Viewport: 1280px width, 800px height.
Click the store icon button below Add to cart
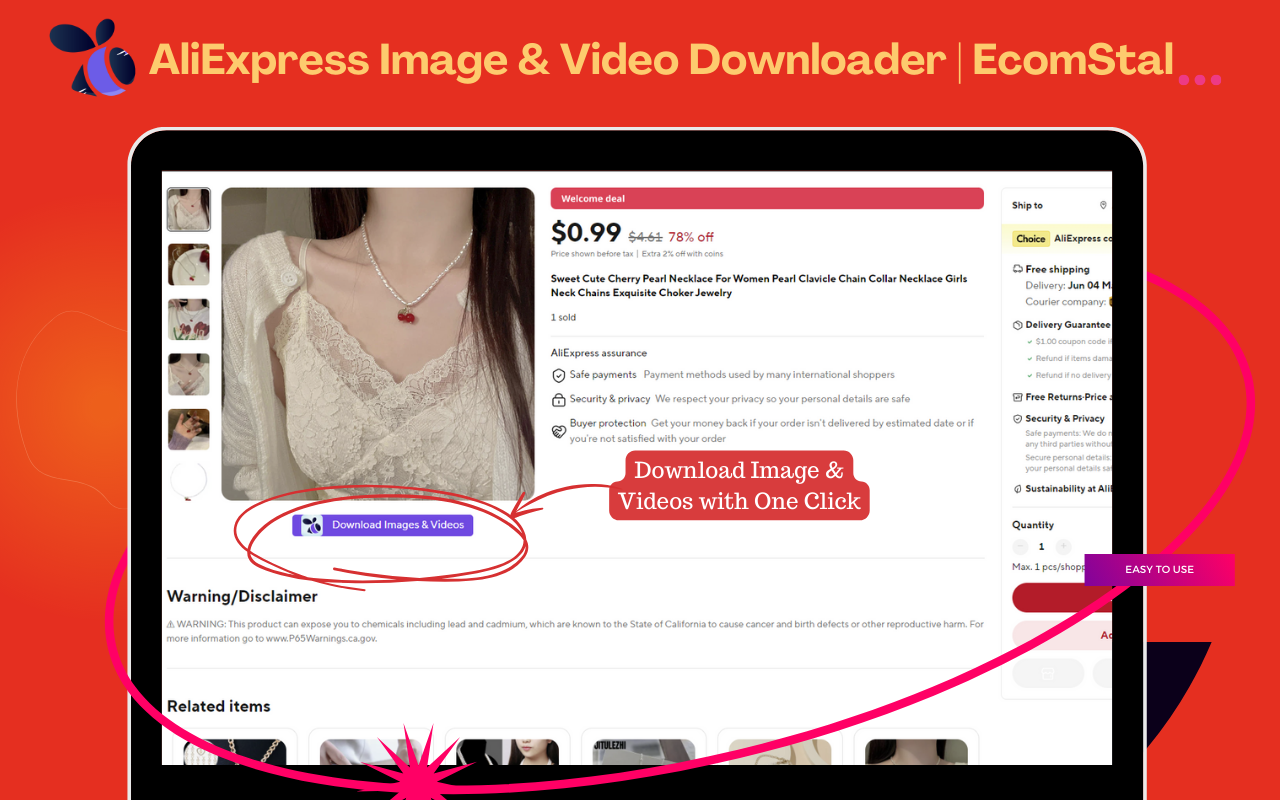pos(1048,673)
